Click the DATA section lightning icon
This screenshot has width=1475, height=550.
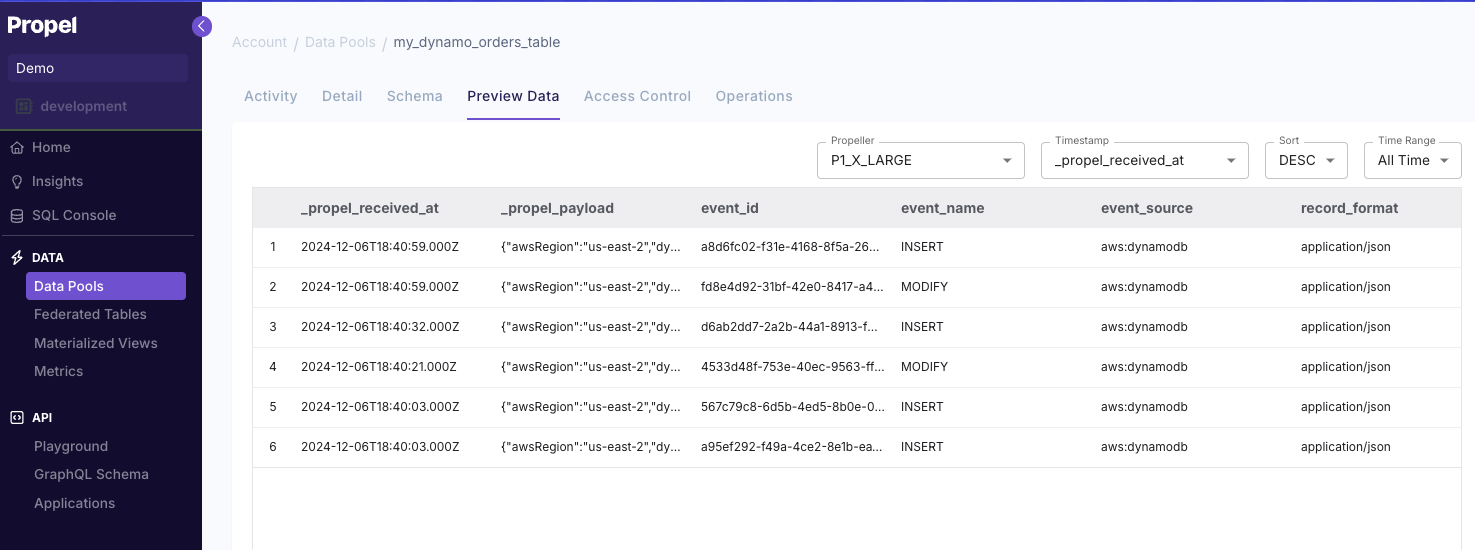[16, 258]
